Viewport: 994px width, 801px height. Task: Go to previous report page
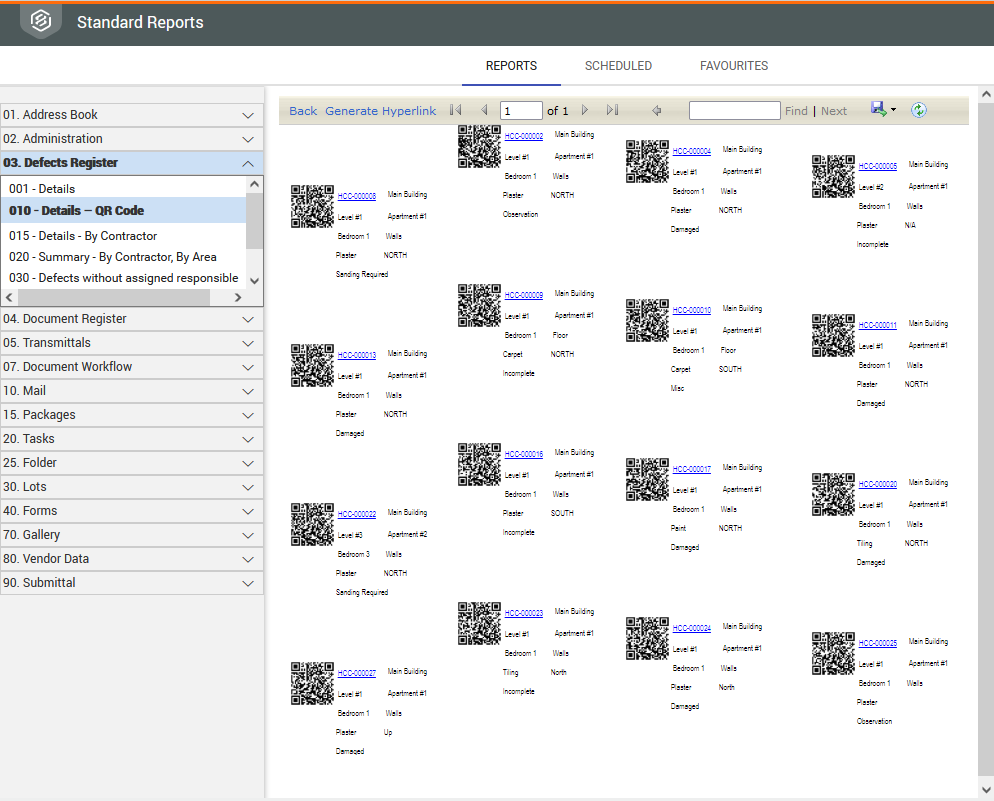[x=484, y=111]
